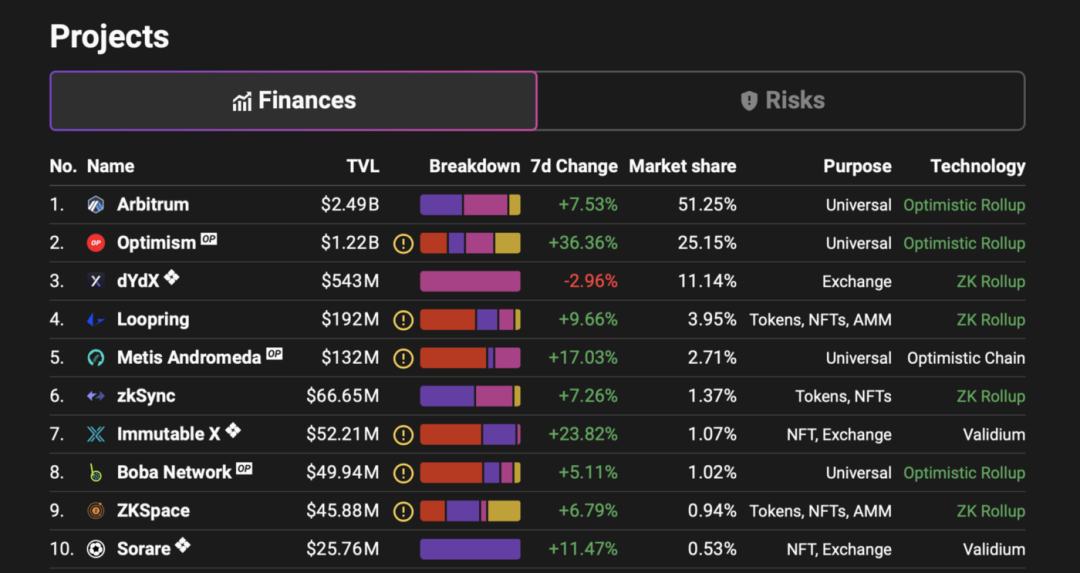This screenshot has height=573, width=1080.
Task: Click the Boba Network logo icon
Action: [96, 472]
